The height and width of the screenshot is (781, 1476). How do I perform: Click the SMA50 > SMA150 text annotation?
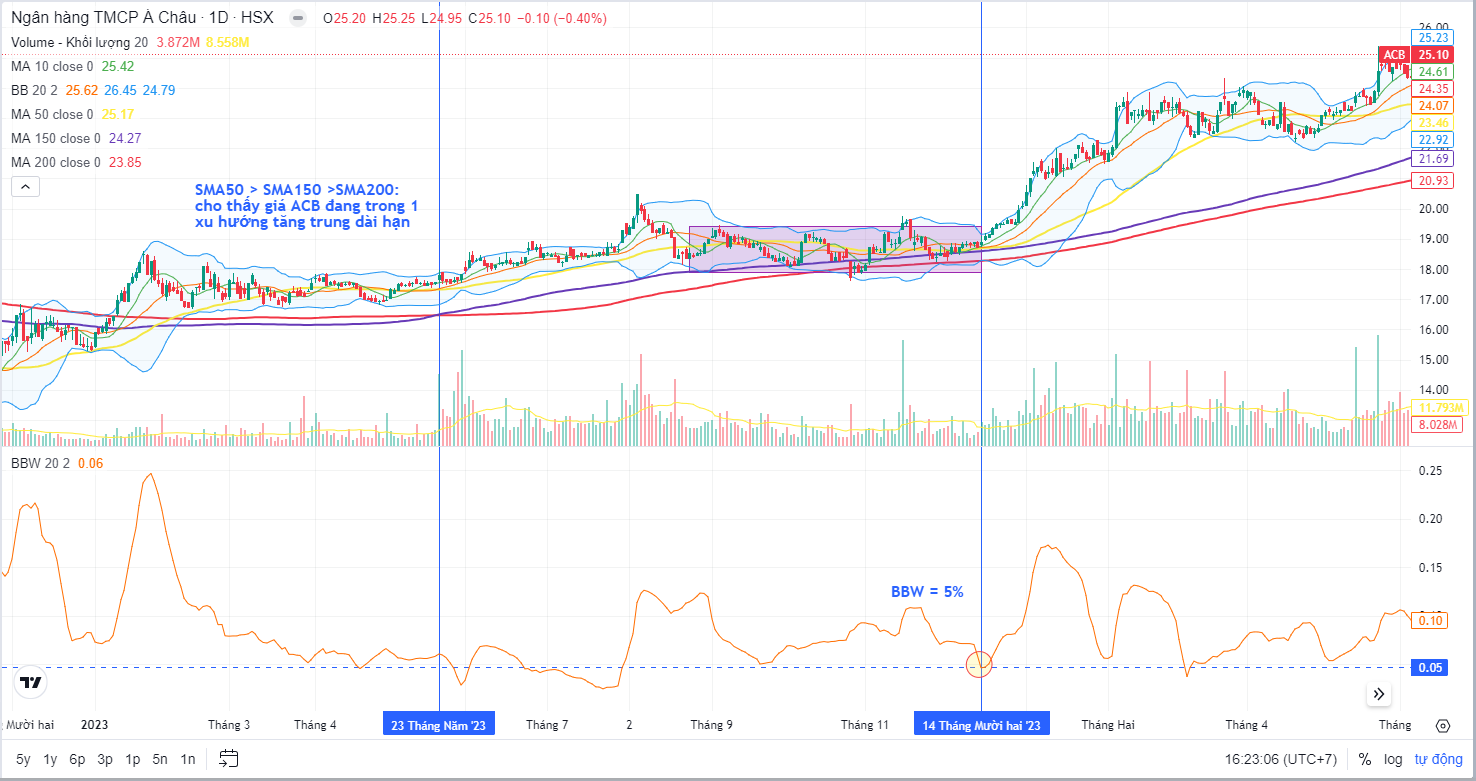click(x=307, y=205)
